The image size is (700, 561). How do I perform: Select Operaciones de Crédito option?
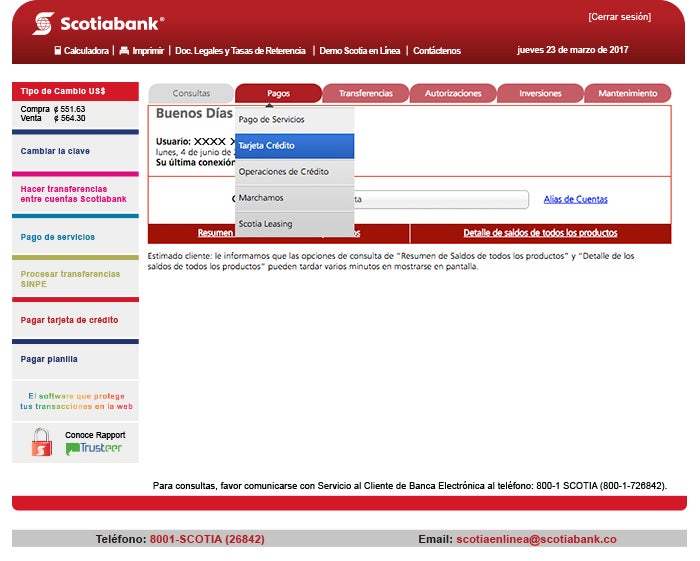[x=294, y=172]
